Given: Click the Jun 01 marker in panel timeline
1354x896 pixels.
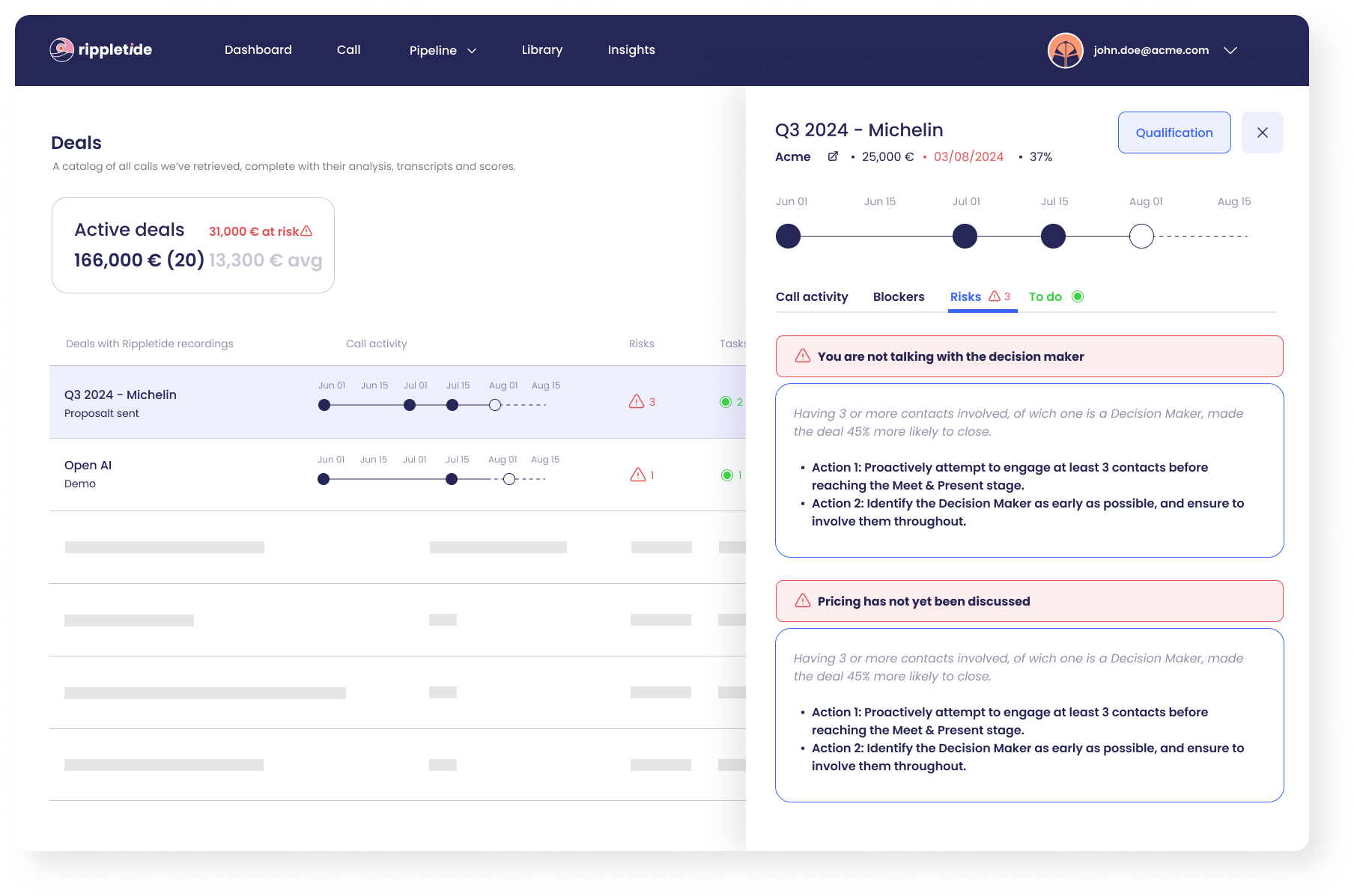Looking at the screenshot, I should (788, 236).
